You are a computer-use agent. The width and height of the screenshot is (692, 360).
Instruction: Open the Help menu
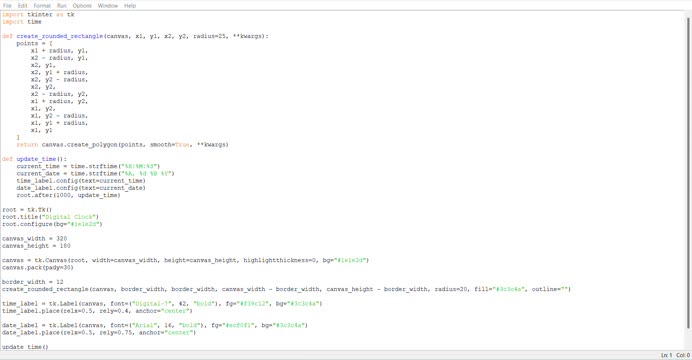(x=130, y=6)
